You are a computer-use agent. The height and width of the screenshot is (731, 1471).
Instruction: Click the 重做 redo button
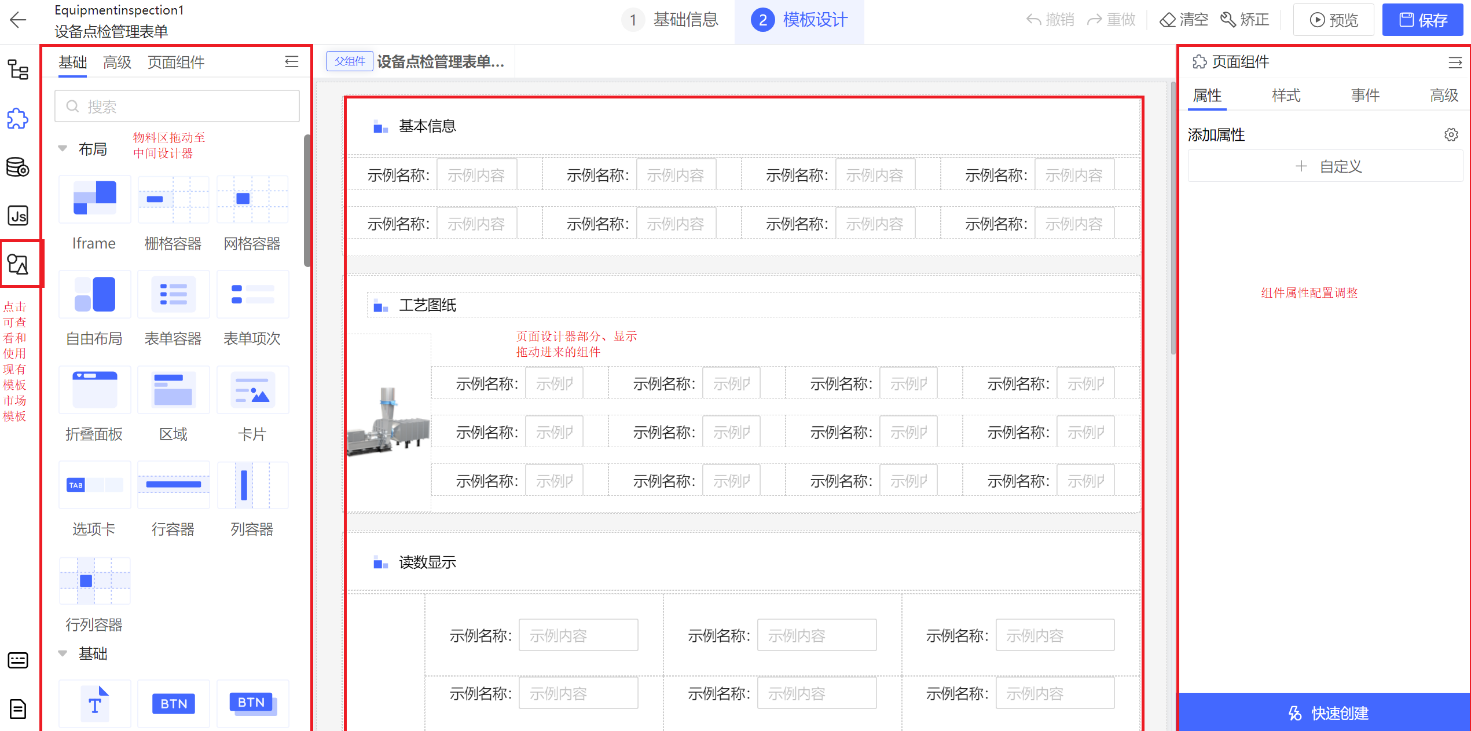[1111, 20]
